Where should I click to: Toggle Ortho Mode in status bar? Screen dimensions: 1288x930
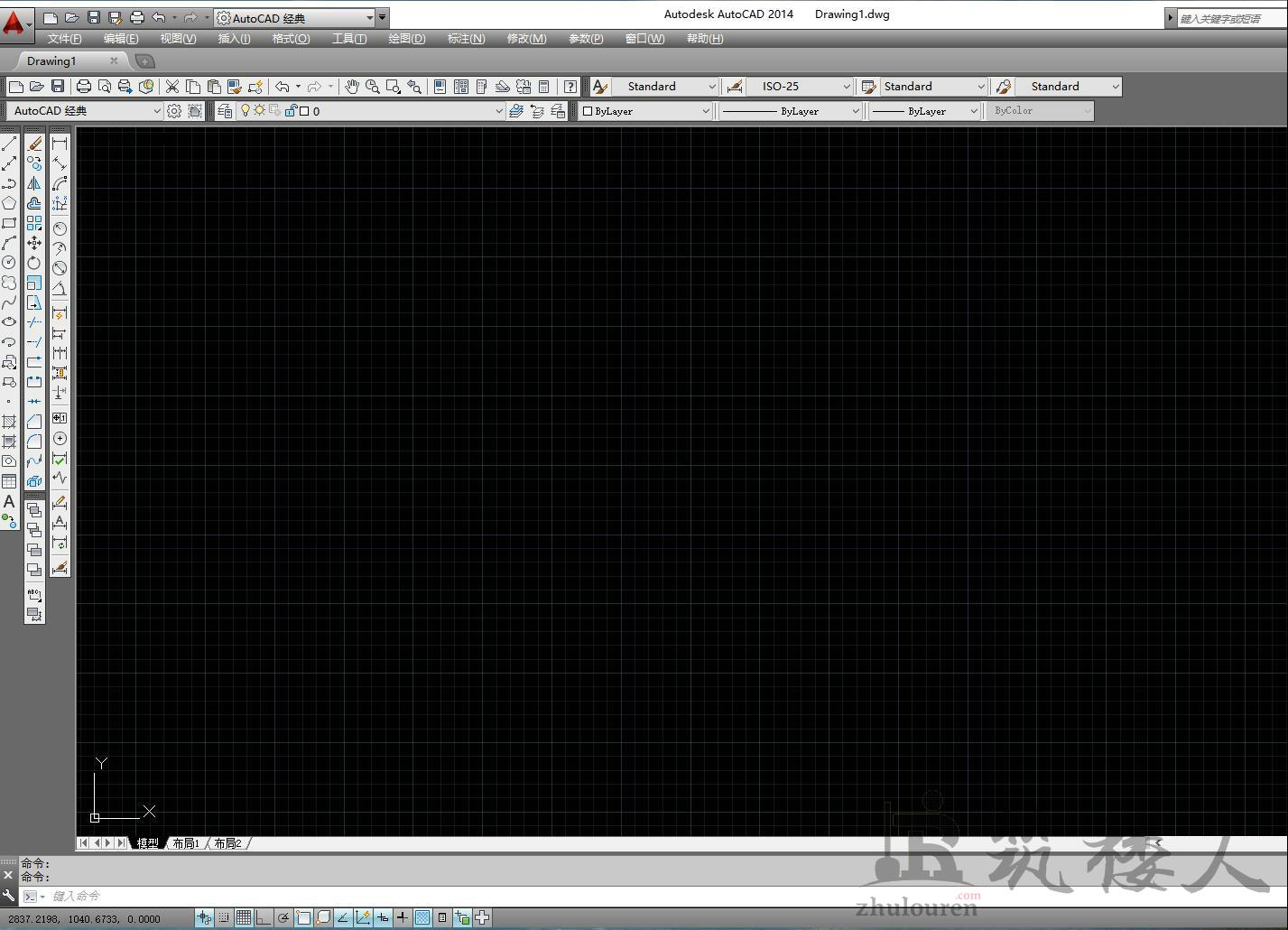[x=264, y=918]
